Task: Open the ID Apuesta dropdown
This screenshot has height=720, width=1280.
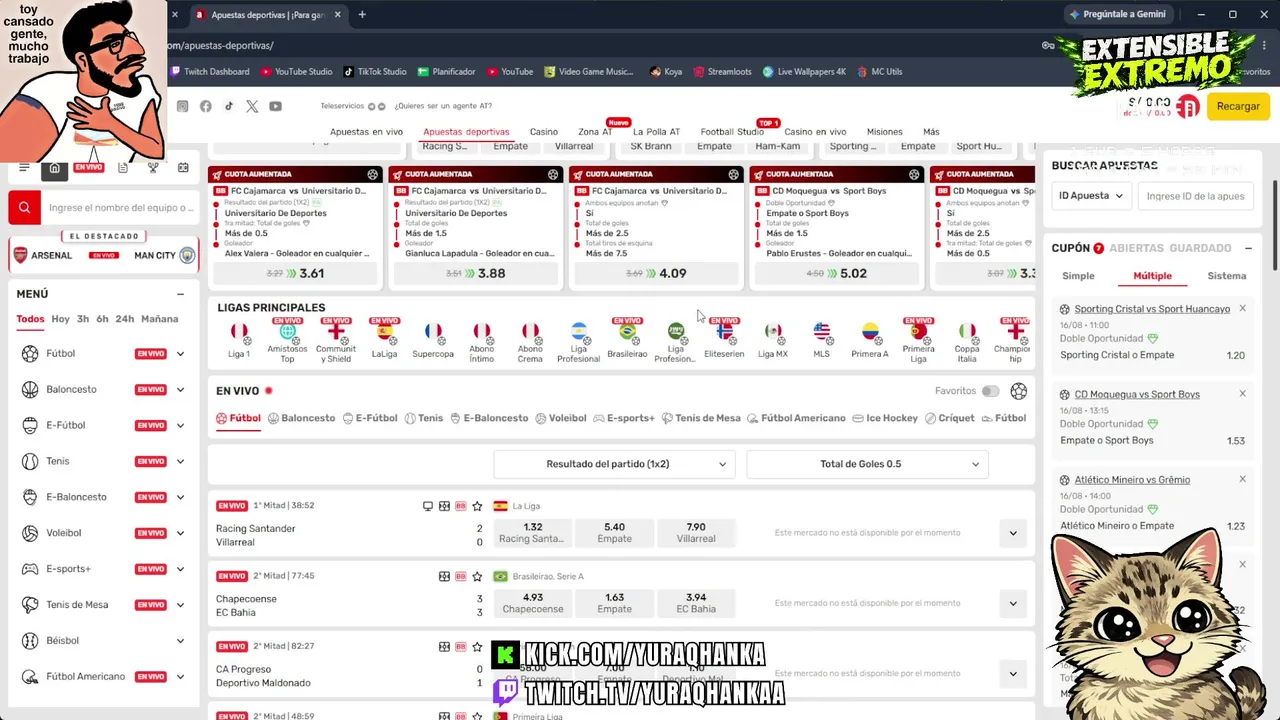Action: 1091,196
